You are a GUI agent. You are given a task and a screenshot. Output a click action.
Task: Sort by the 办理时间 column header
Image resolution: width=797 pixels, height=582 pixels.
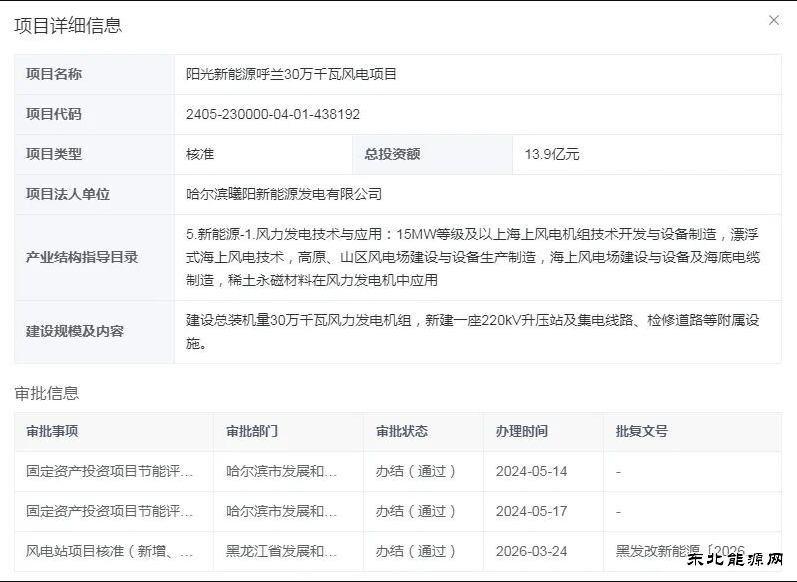[x=522, y=431]
